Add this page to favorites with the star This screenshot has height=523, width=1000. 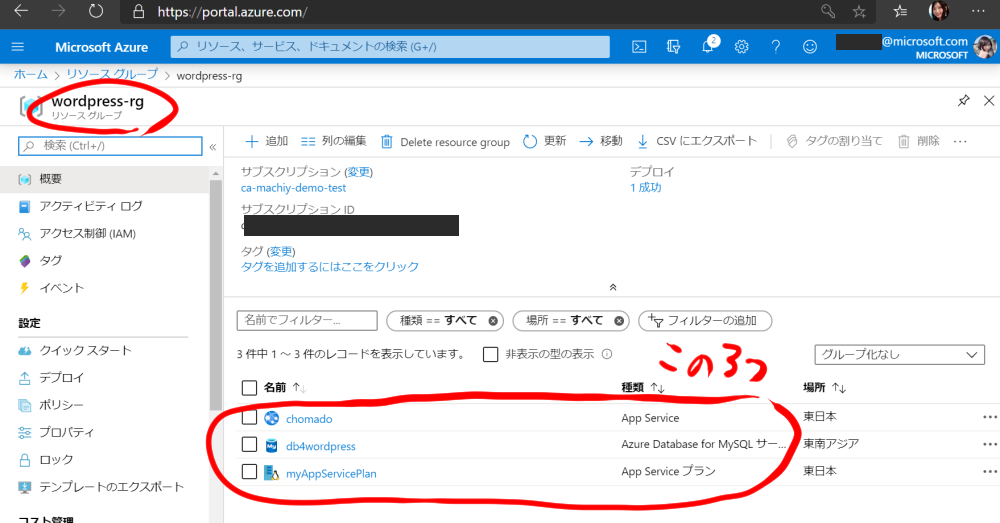[x=859, y=11]
